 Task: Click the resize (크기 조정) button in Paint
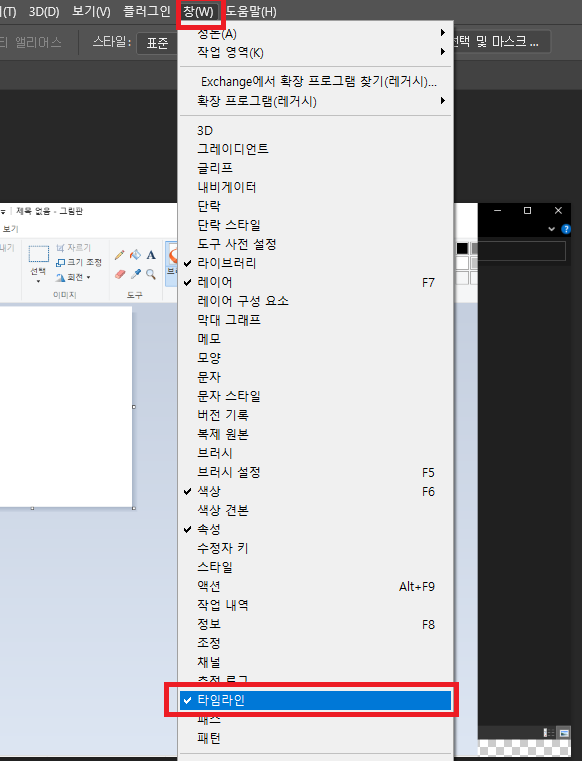pos(79,263)
